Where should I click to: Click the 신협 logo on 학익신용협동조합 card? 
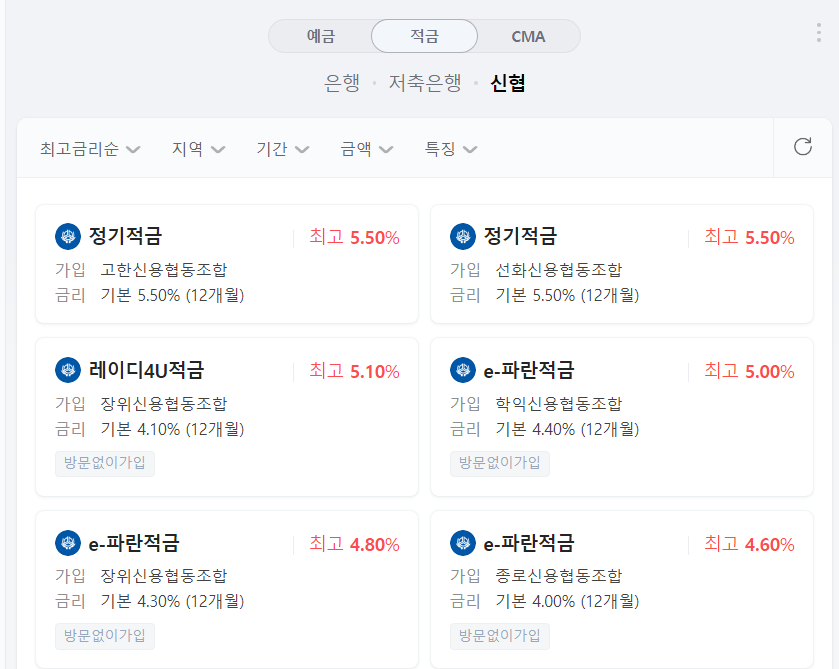tap(463, 370)
